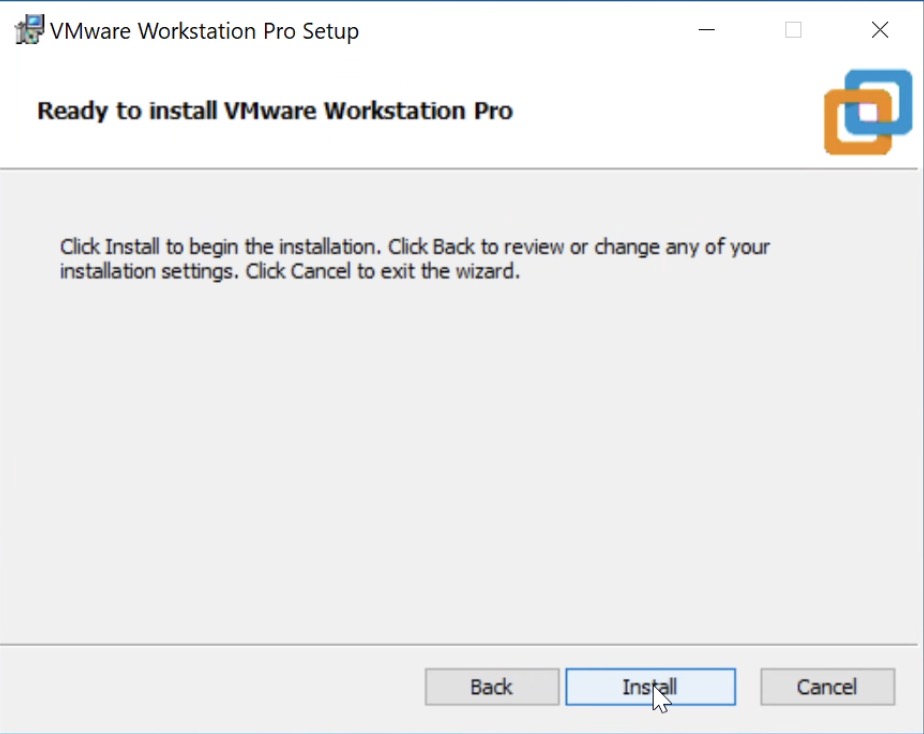Click the overlapping center of the logo squares

pyautogui.click(x=867, y=111)
